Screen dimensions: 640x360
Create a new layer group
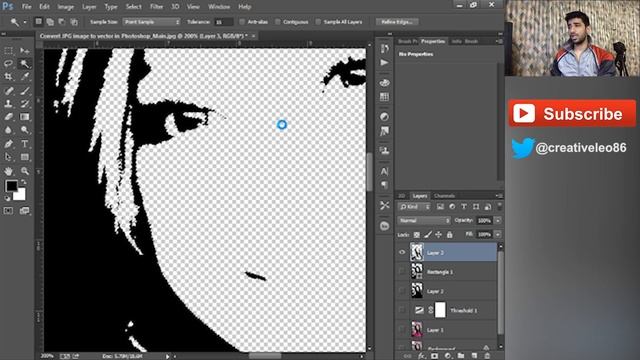point(461,356)
